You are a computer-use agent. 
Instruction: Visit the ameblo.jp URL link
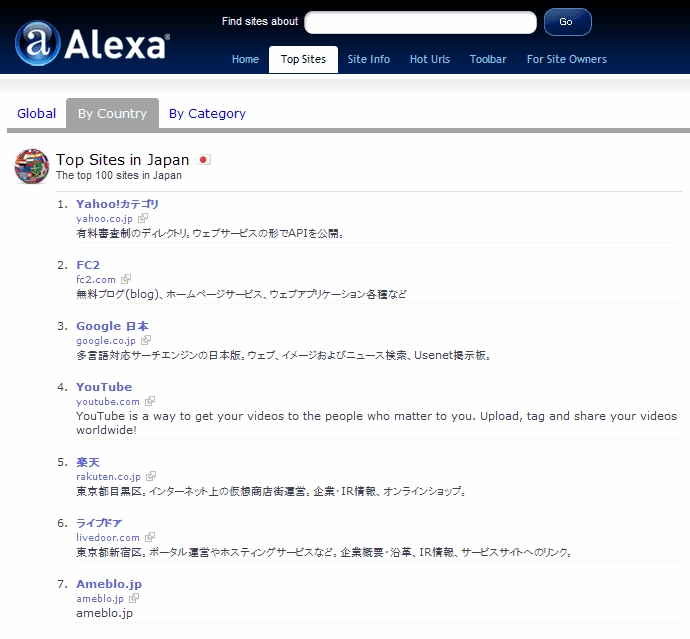[x=100, y=599]
